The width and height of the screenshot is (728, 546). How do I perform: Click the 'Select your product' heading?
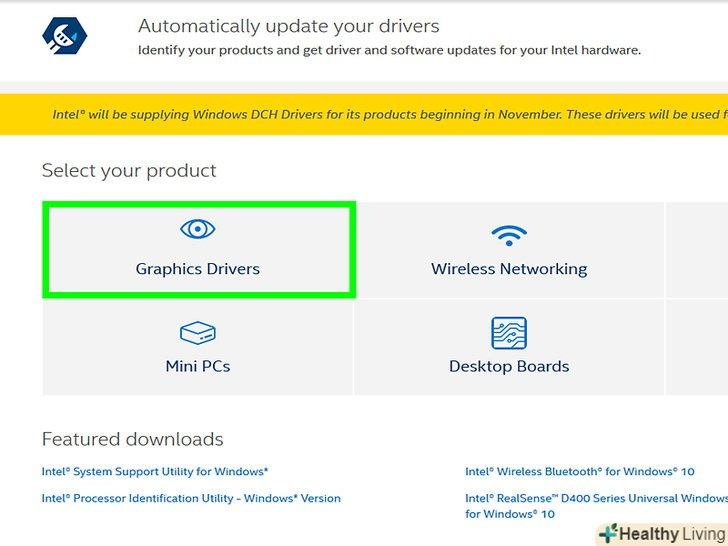pyautogui.click(x=129, y=170)
